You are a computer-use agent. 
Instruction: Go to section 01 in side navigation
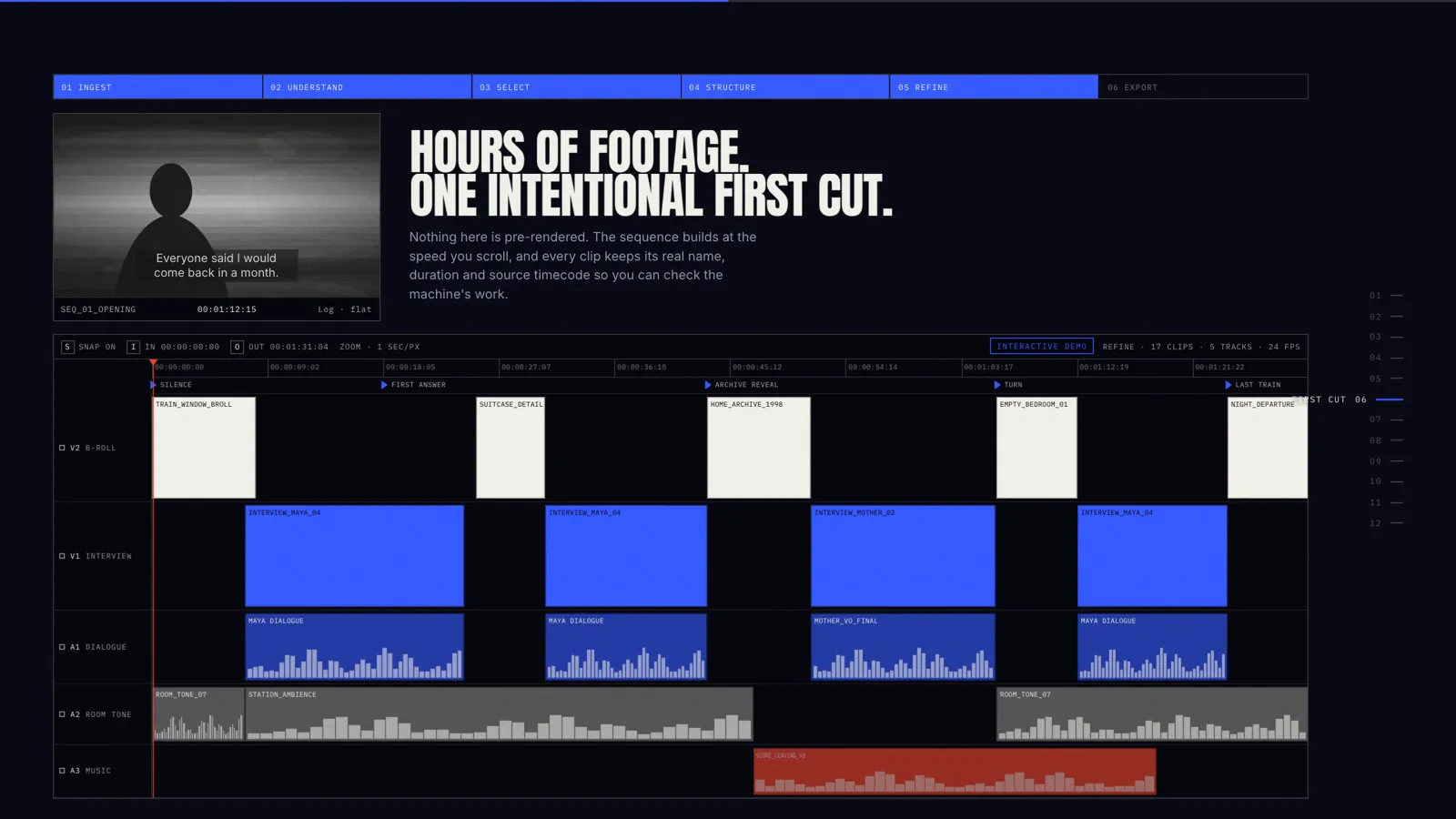tap(1386, 296)
